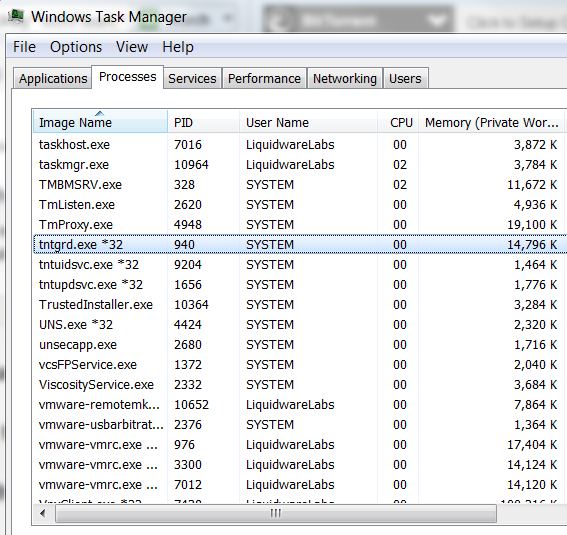This screenshot has height=535, width=567.
Task: Click PID 10964 cell
Action: (x=191, y=164)
